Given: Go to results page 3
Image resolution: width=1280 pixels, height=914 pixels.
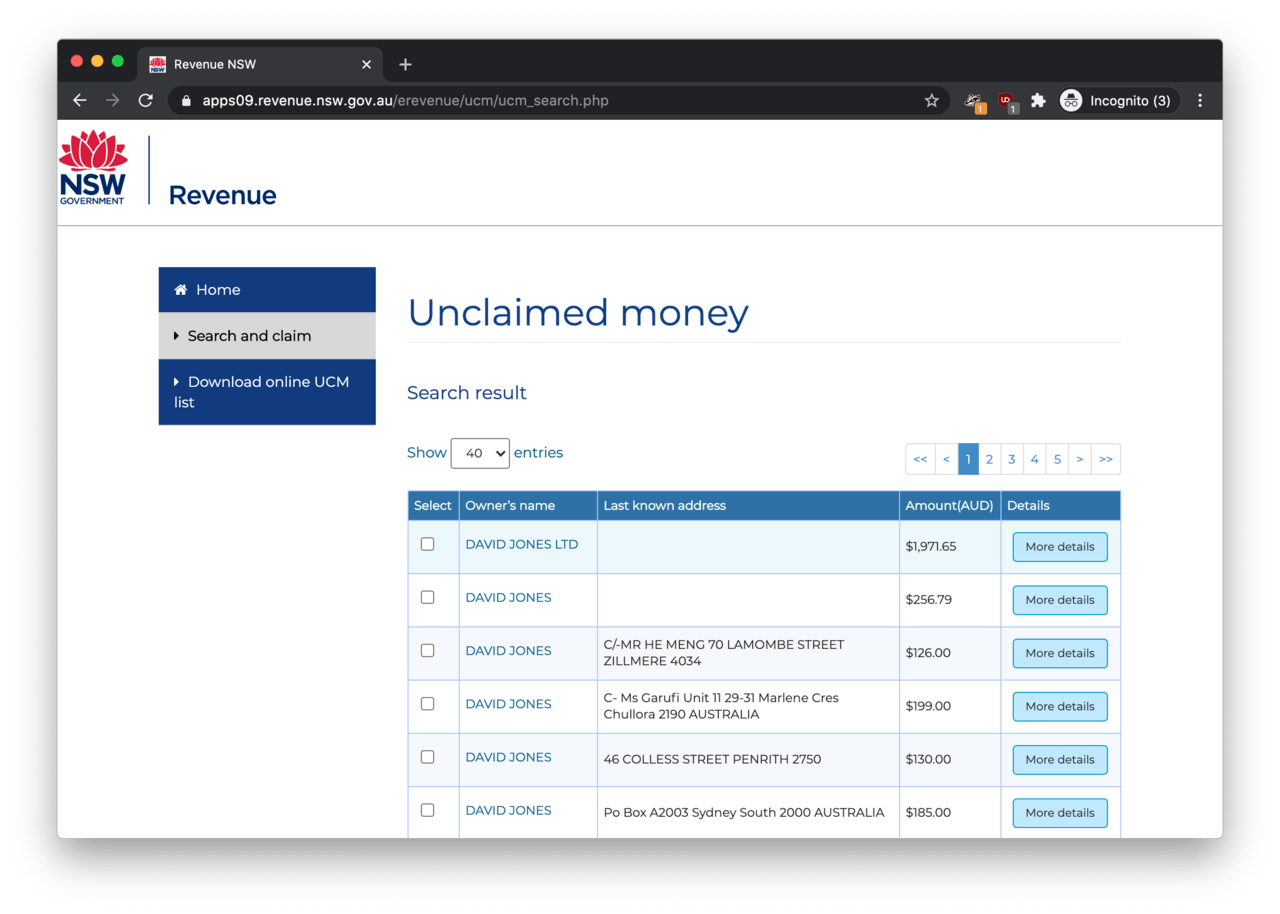Looking at the screenshot, I should [1011, 459].
